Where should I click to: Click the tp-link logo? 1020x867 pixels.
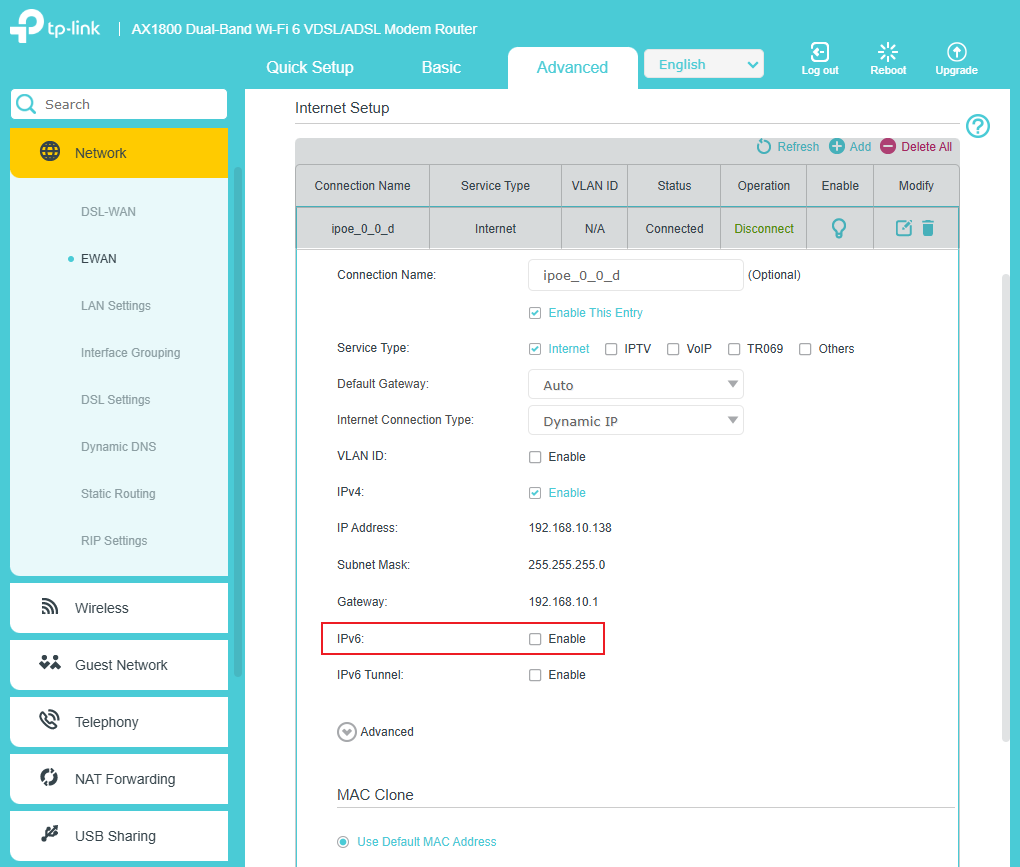pos(53,27)
